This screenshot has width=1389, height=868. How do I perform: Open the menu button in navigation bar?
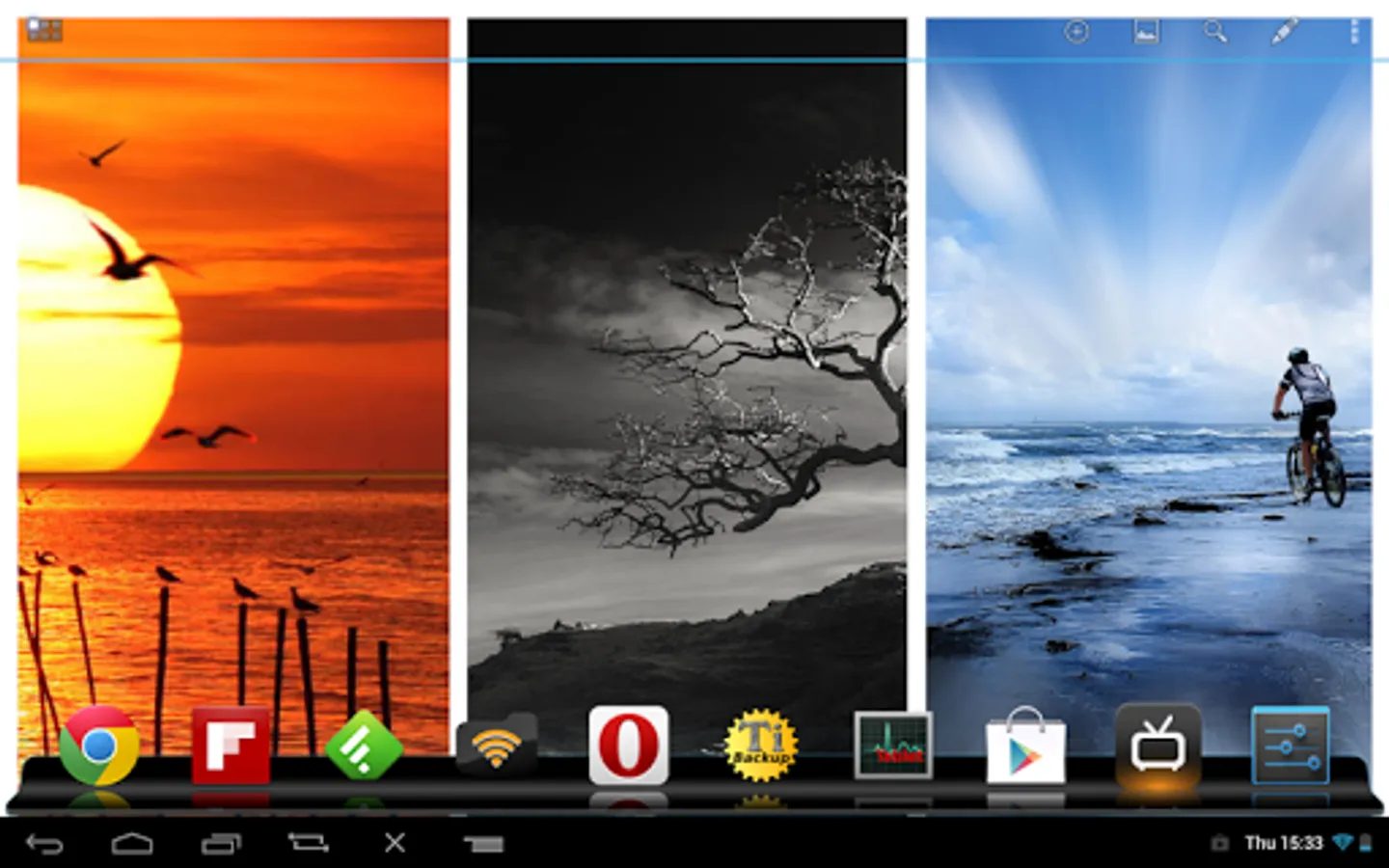[x=483, y=844]
